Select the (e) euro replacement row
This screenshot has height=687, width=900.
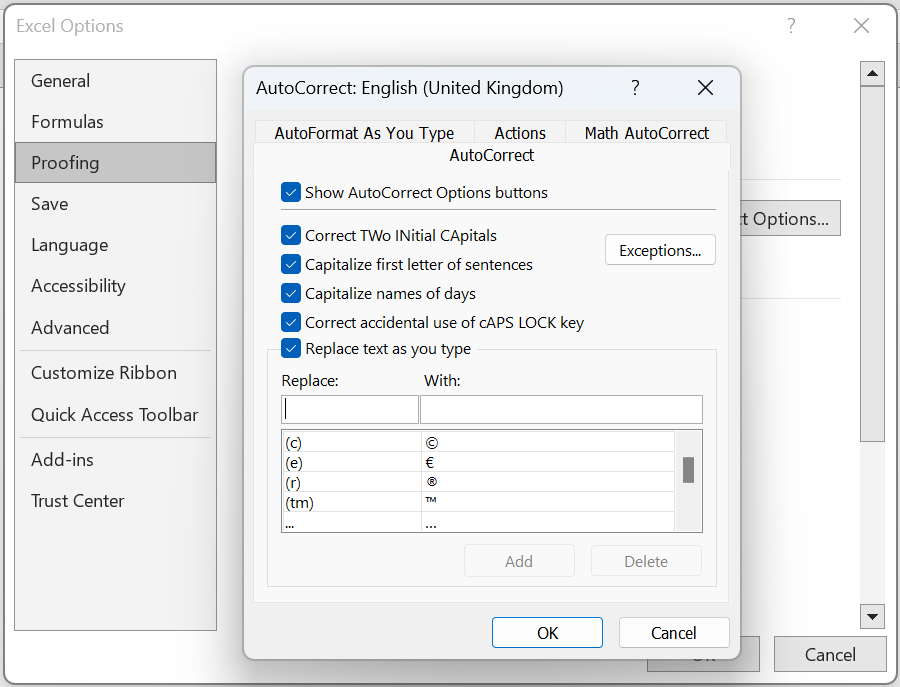pyautogui.click(x=478, y=462)
